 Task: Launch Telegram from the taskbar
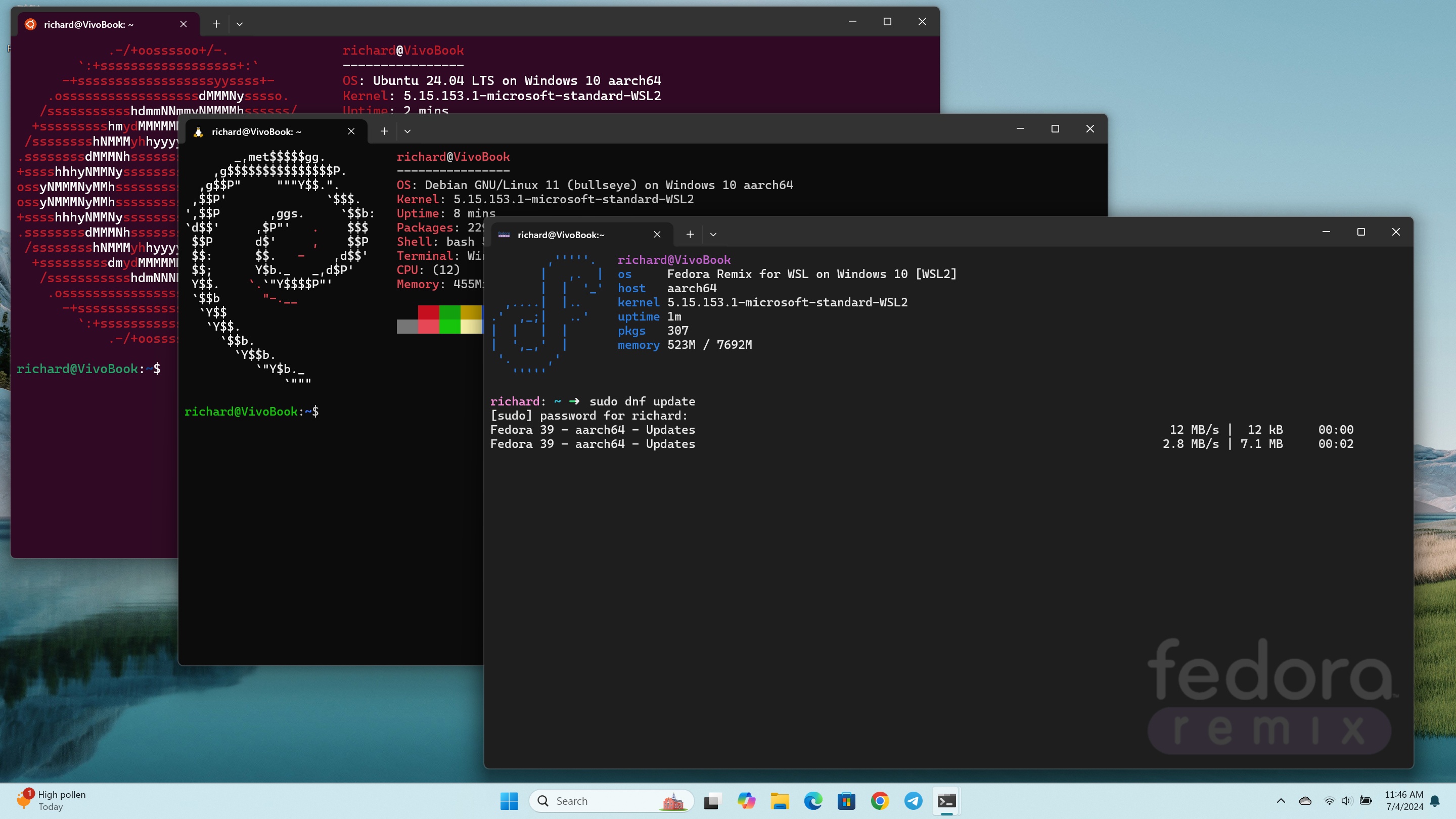point(913,801)
